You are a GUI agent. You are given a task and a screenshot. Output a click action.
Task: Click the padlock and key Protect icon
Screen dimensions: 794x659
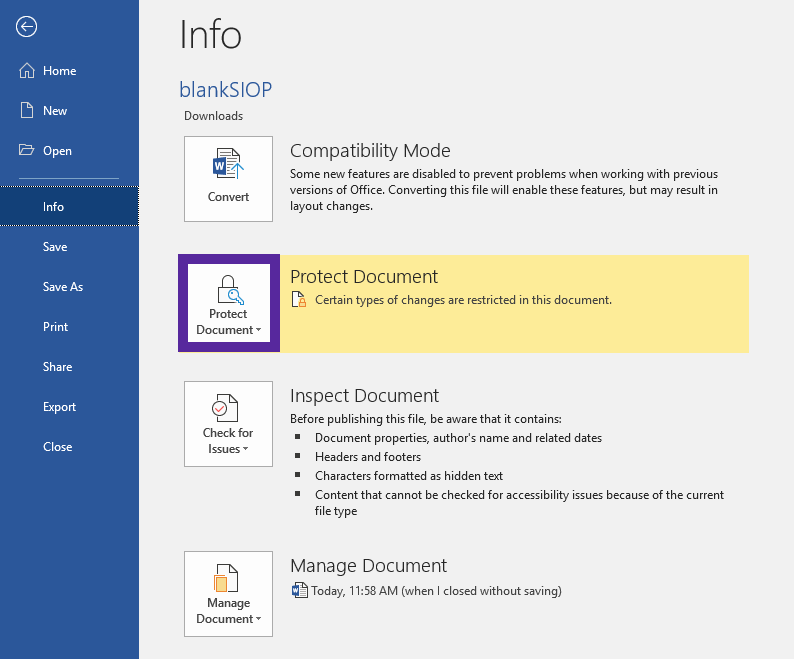229,289
